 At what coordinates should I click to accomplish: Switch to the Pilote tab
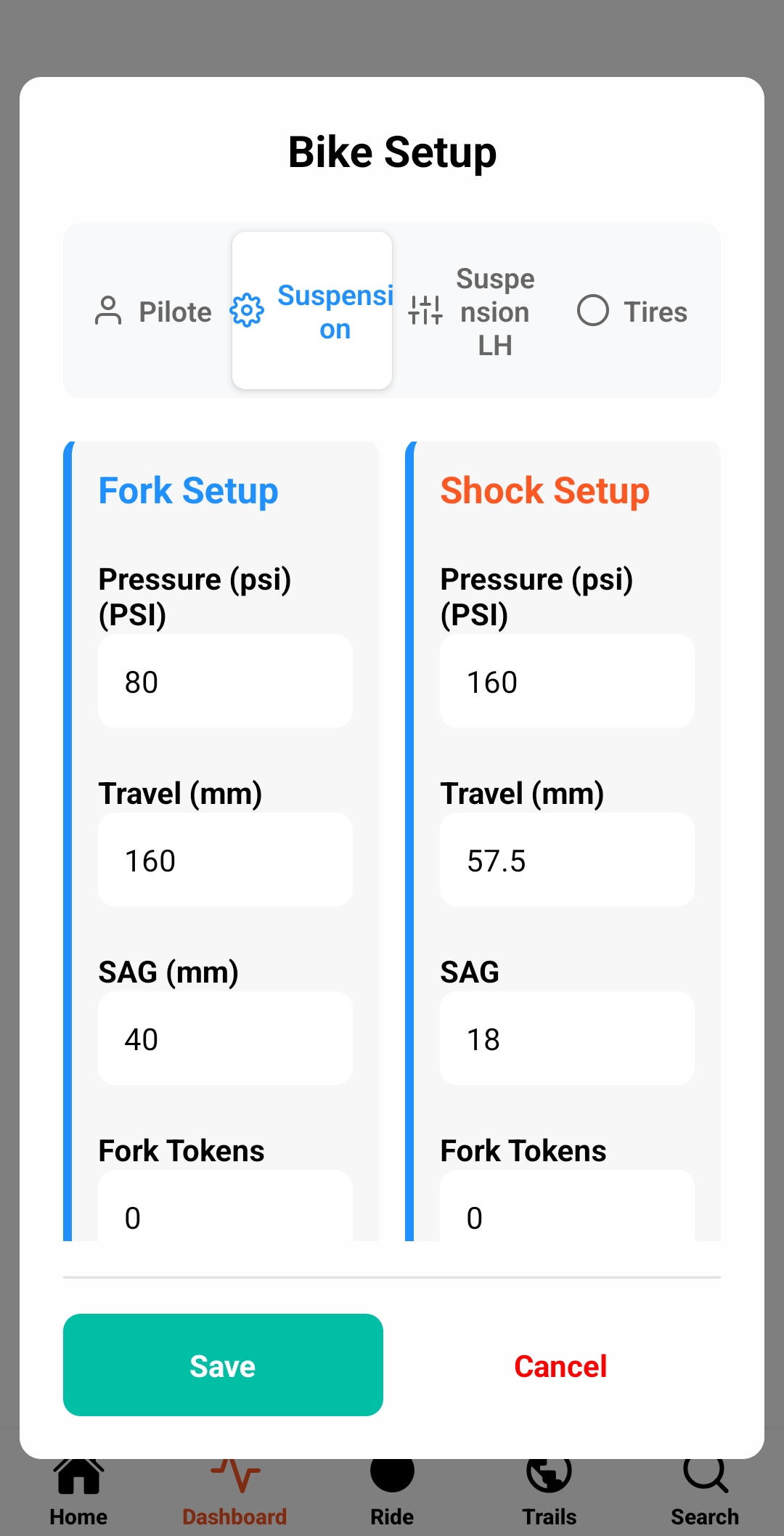point(154,312)
